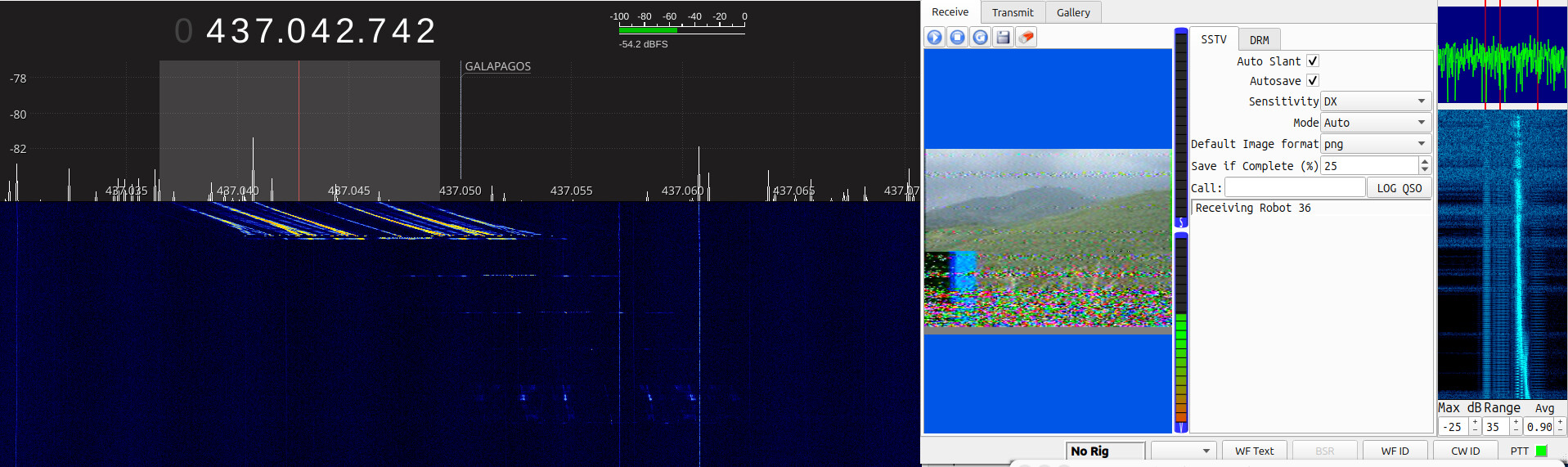
Task: Click the green PTT indicator
Action: (1541, 451)
